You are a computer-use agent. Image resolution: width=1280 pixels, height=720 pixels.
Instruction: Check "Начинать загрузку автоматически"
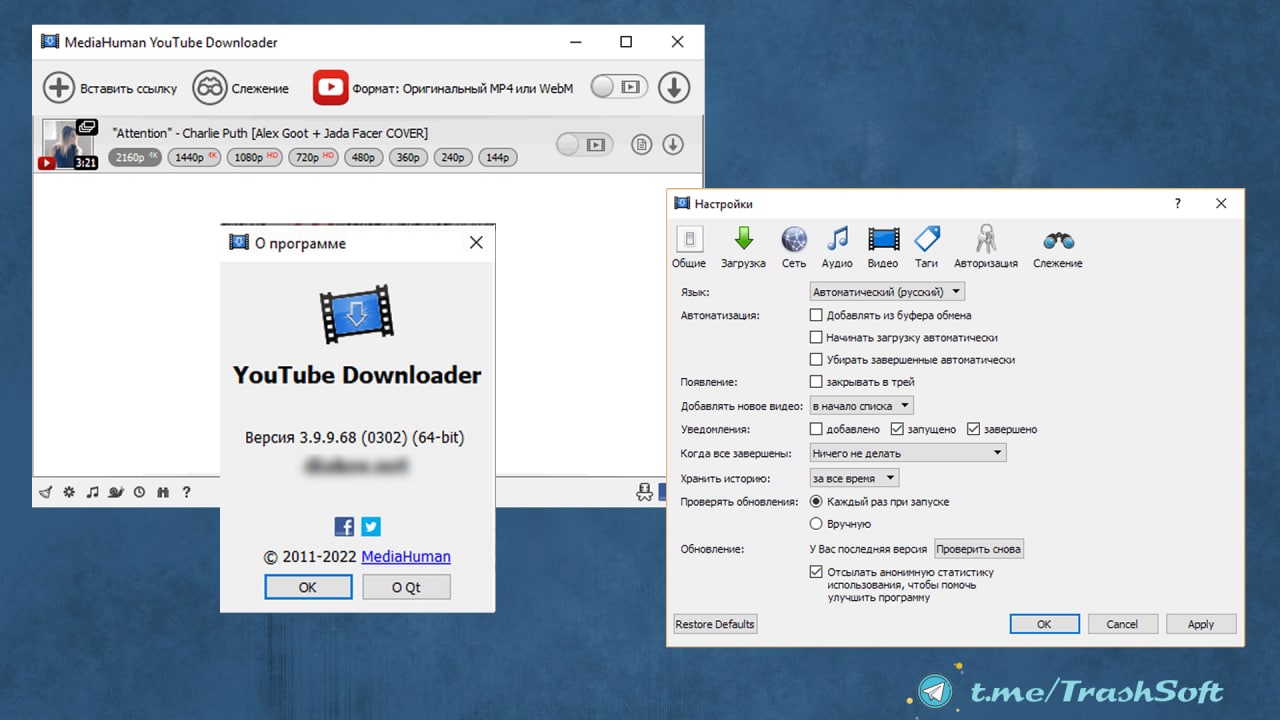(x=816, y=338)
